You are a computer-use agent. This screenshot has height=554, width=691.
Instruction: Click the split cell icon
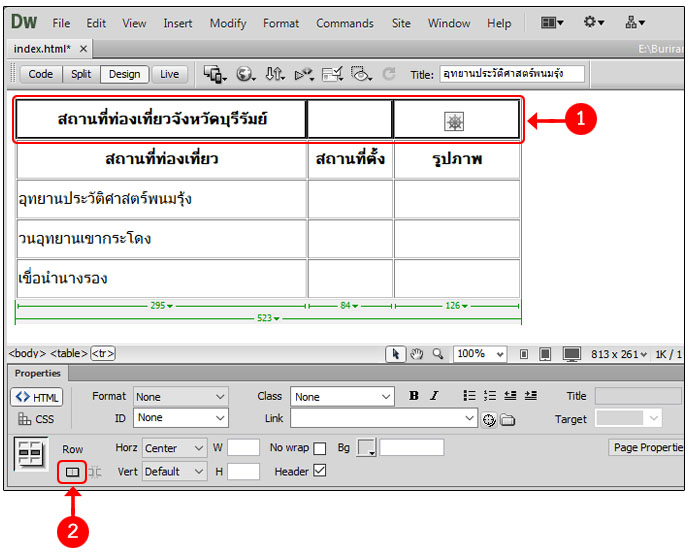click(96, 472)
